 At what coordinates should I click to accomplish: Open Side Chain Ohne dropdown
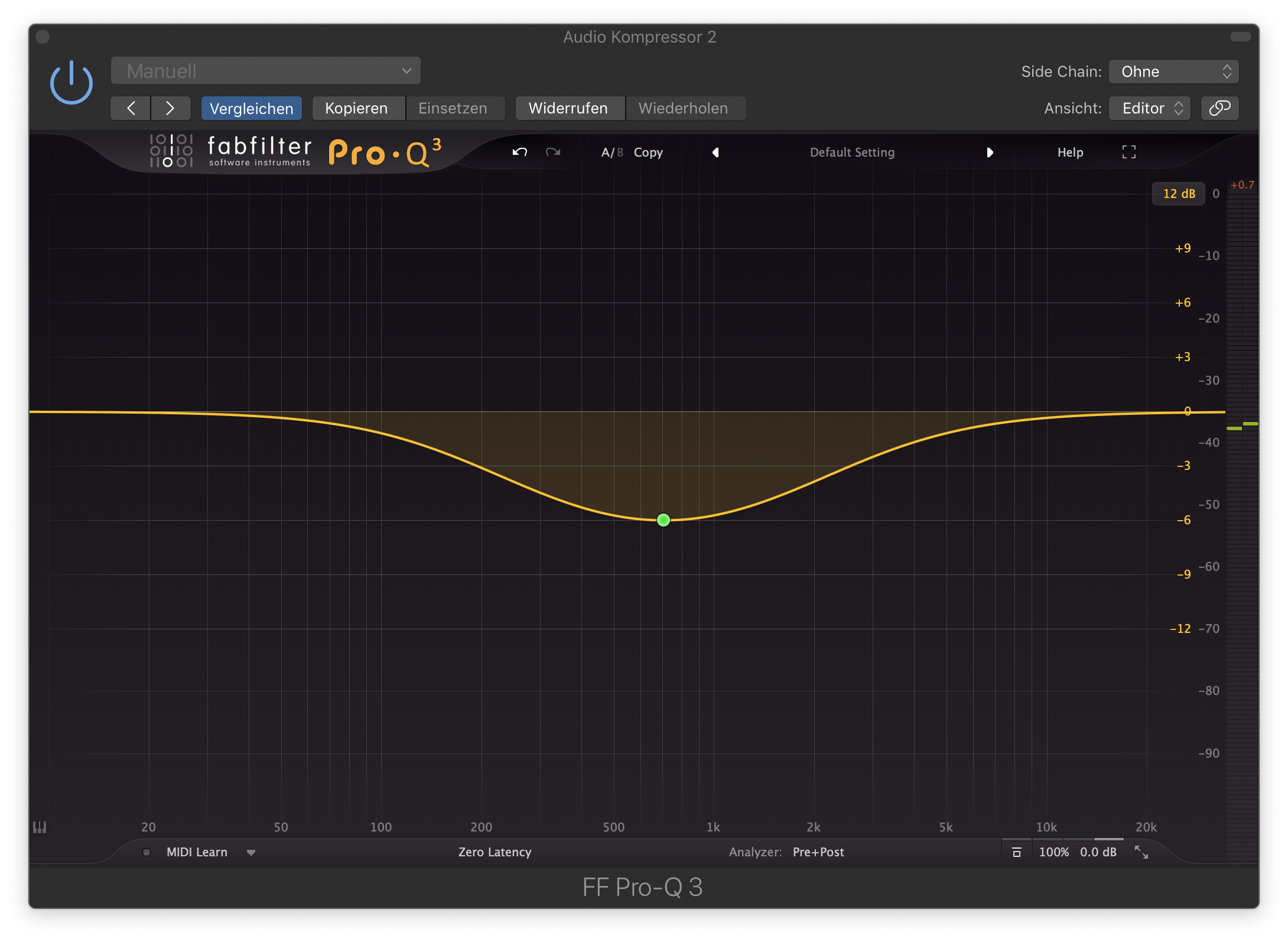(1173, 72)
